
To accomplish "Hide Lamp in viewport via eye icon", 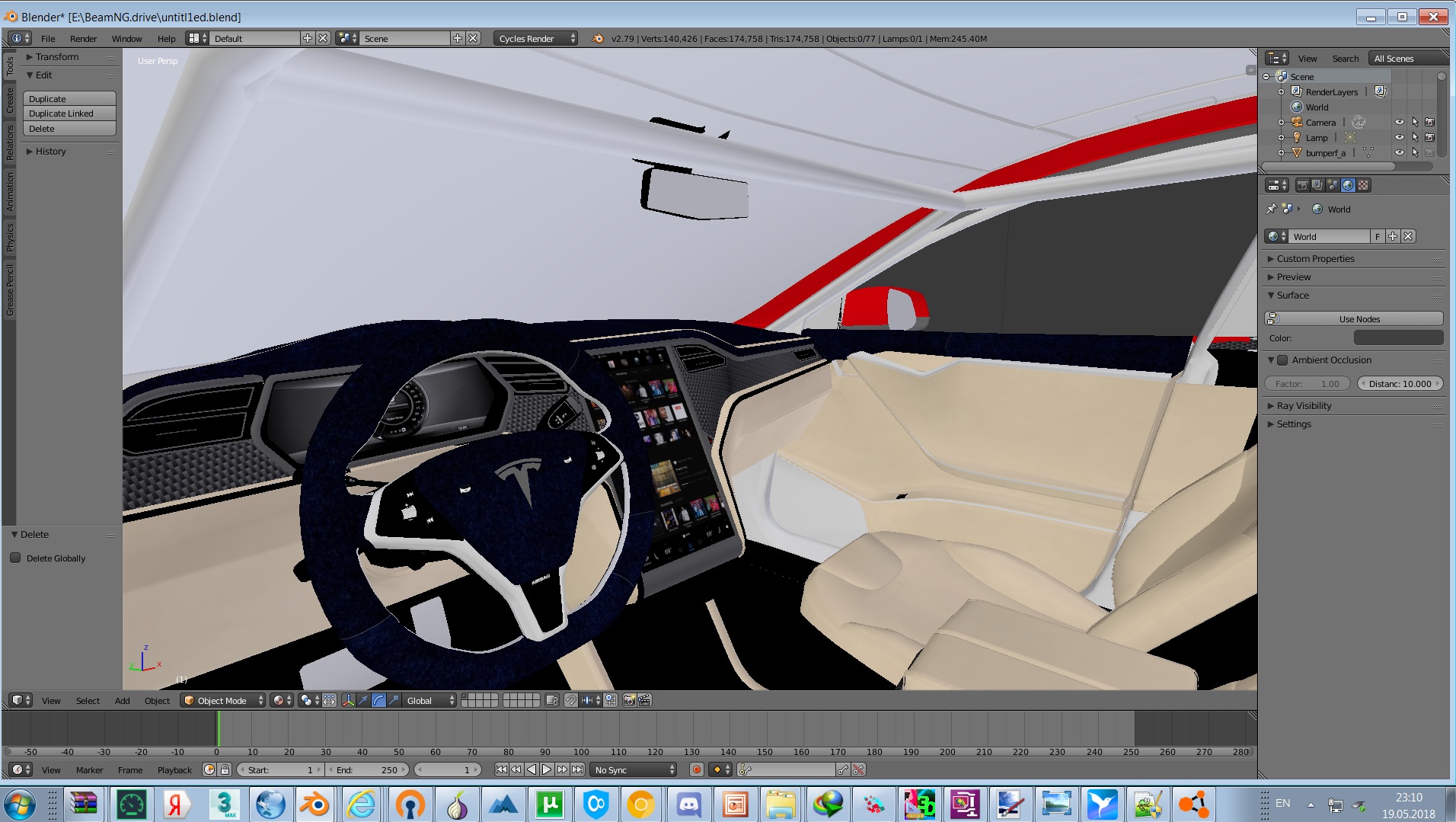I will tap(1399, 137).
